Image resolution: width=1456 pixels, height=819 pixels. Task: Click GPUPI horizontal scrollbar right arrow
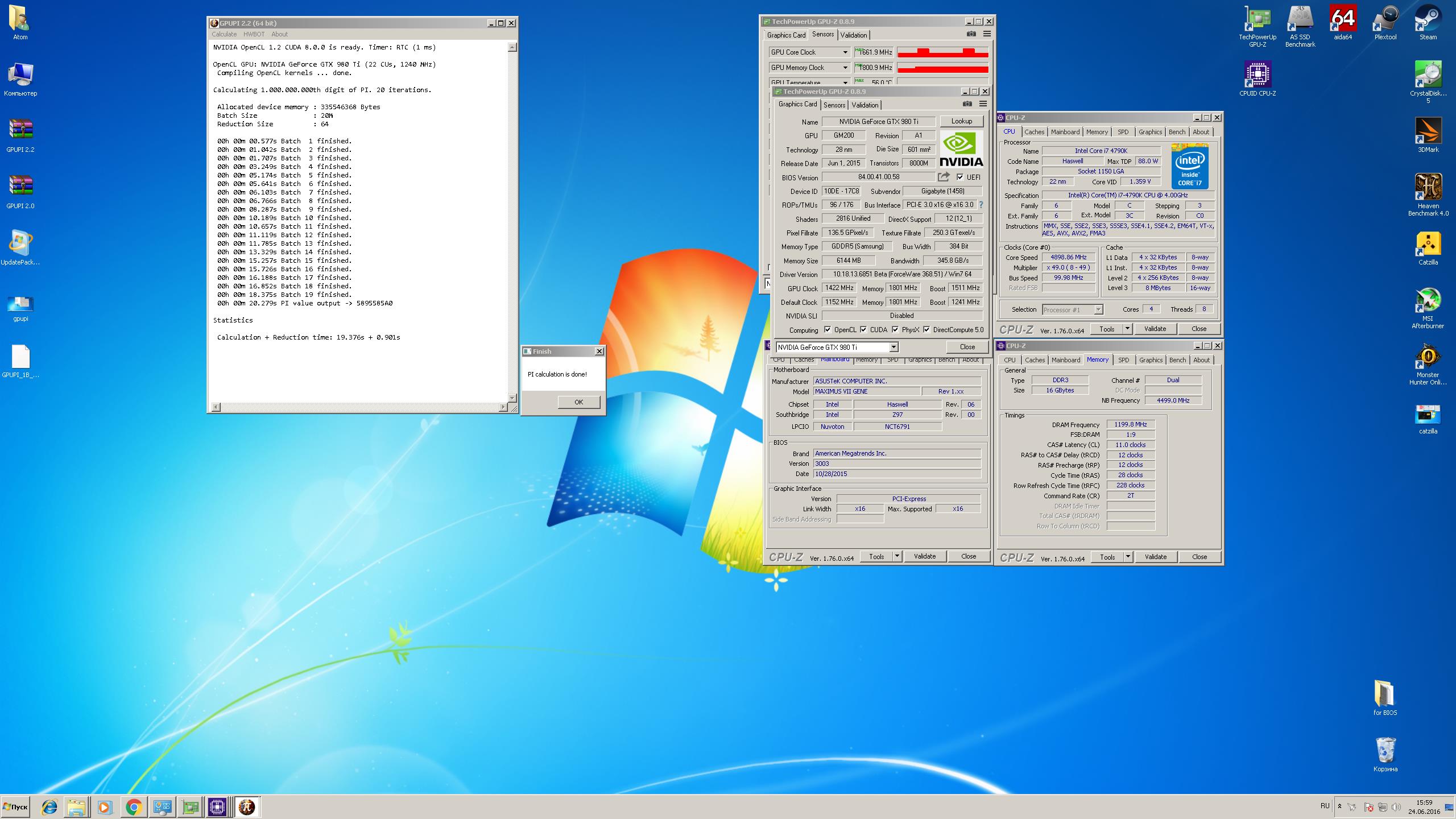(x=503, y=407)
